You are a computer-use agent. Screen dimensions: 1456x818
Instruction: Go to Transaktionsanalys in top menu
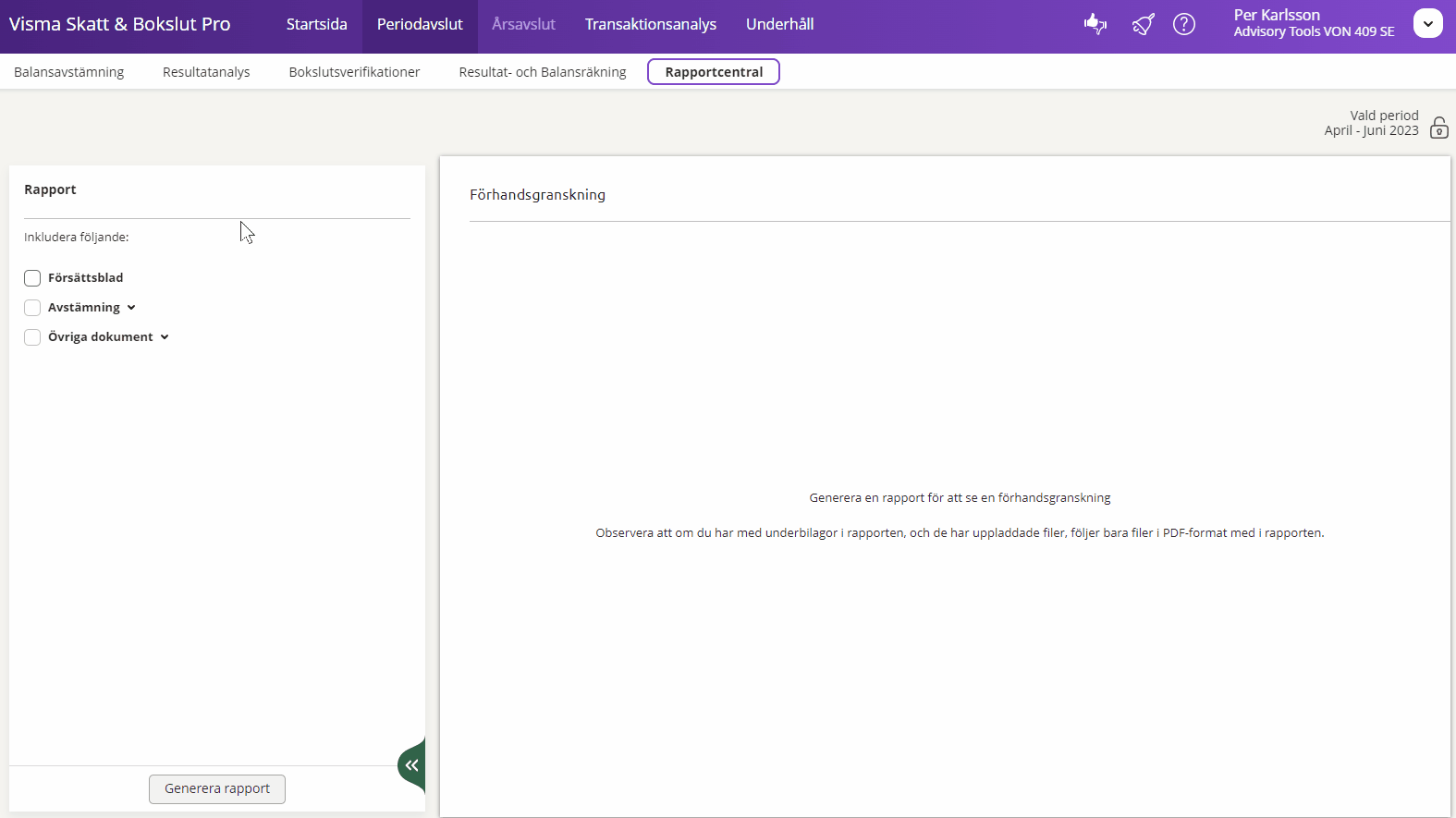pyautogui.click(x=650, y=25)
